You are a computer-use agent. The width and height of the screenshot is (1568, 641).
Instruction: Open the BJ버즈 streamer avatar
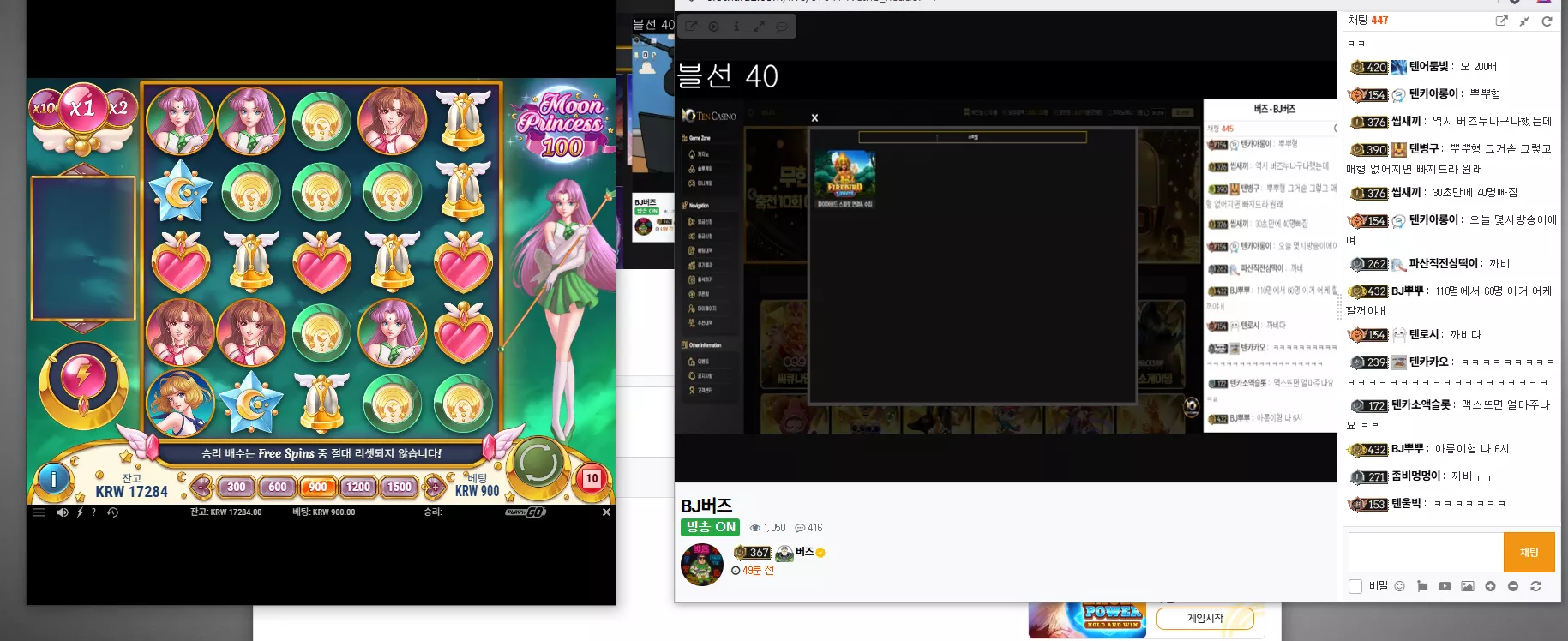(x=701, y=565)
